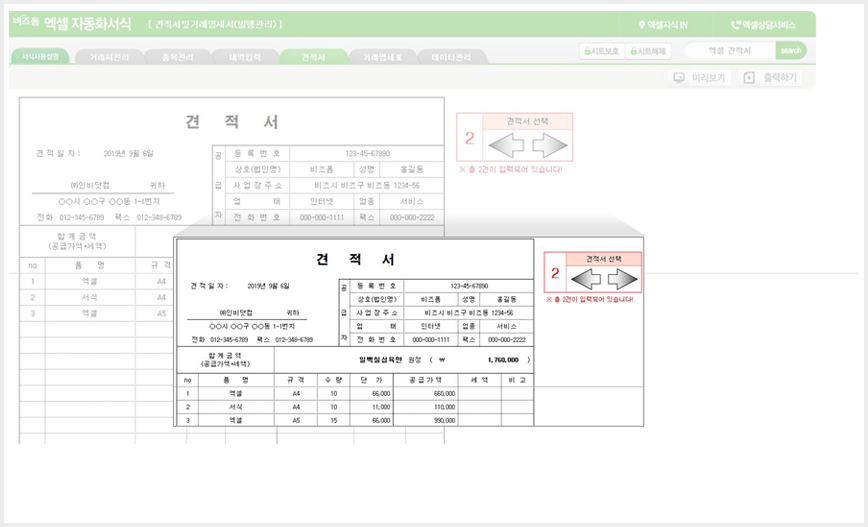This screenshot has width=868, height=527.
Task: Select 000-000-1111 phone cell on background sheet
Action: [322, 218]
